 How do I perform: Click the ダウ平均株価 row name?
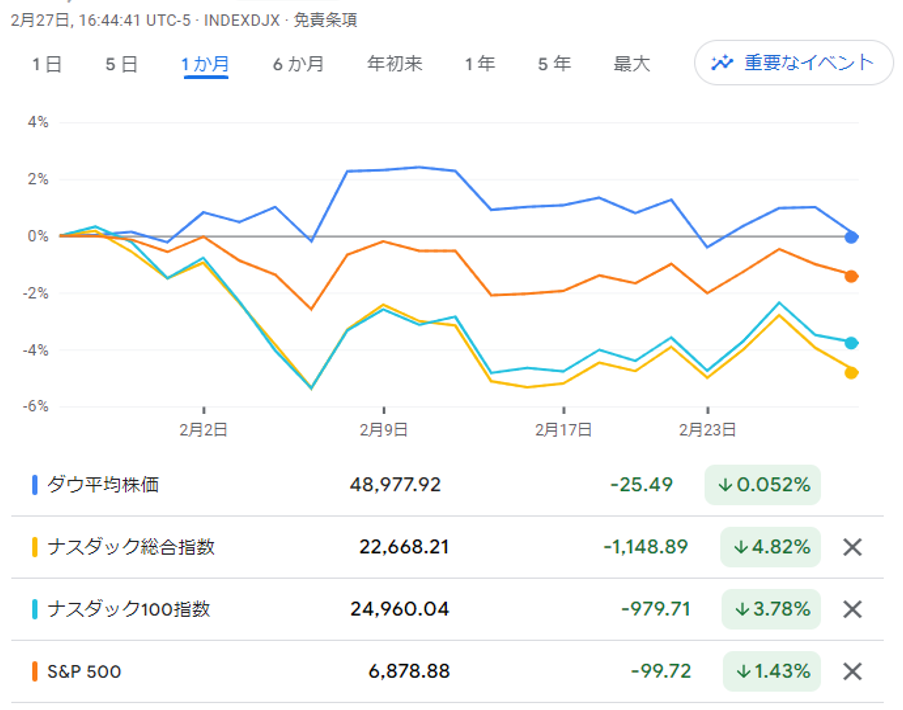[x=103, y=485]
